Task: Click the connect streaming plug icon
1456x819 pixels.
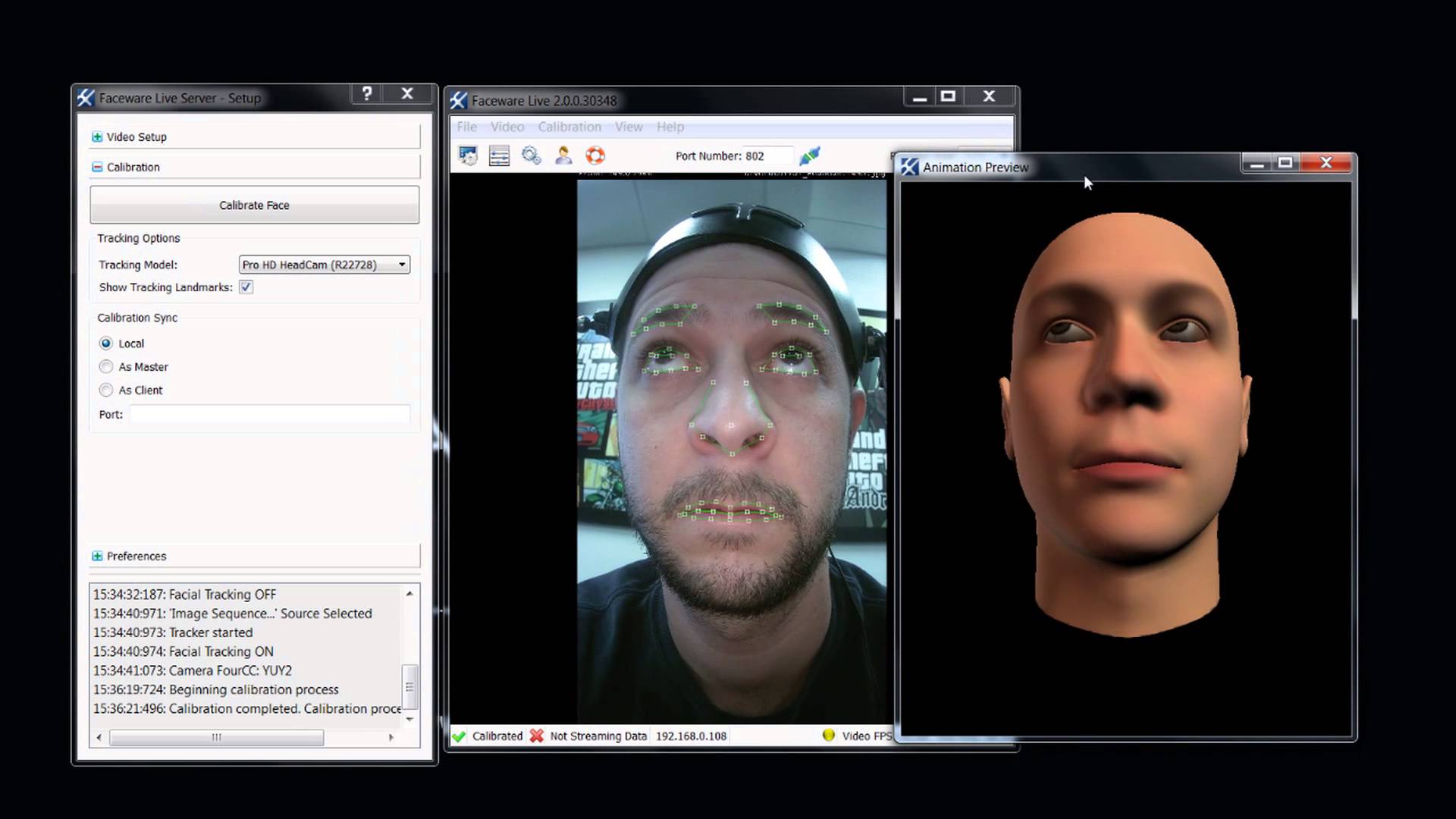Action: pos(809,156)
